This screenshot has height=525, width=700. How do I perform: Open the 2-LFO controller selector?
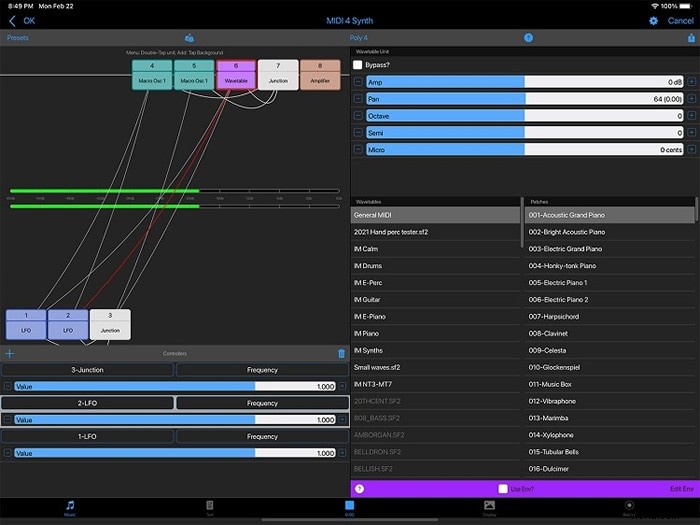click(88, 403)
